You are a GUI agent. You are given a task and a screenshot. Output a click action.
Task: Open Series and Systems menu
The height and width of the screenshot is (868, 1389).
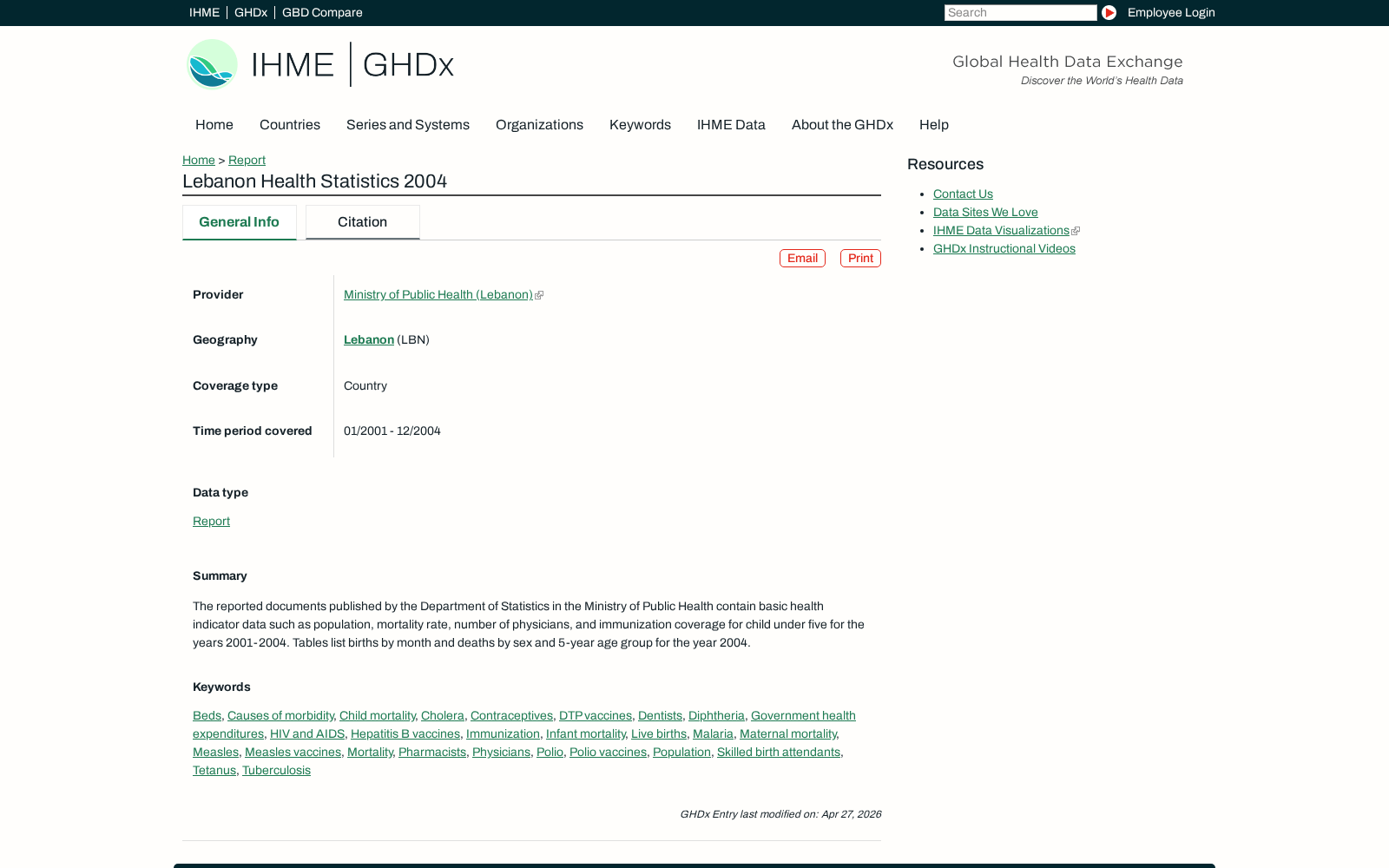(408, 125)
